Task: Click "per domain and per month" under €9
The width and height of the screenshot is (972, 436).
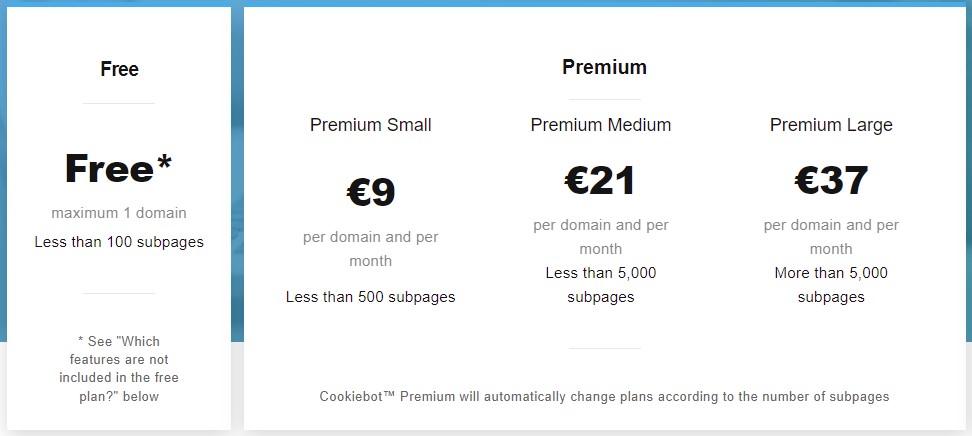Action: point(371,249)
